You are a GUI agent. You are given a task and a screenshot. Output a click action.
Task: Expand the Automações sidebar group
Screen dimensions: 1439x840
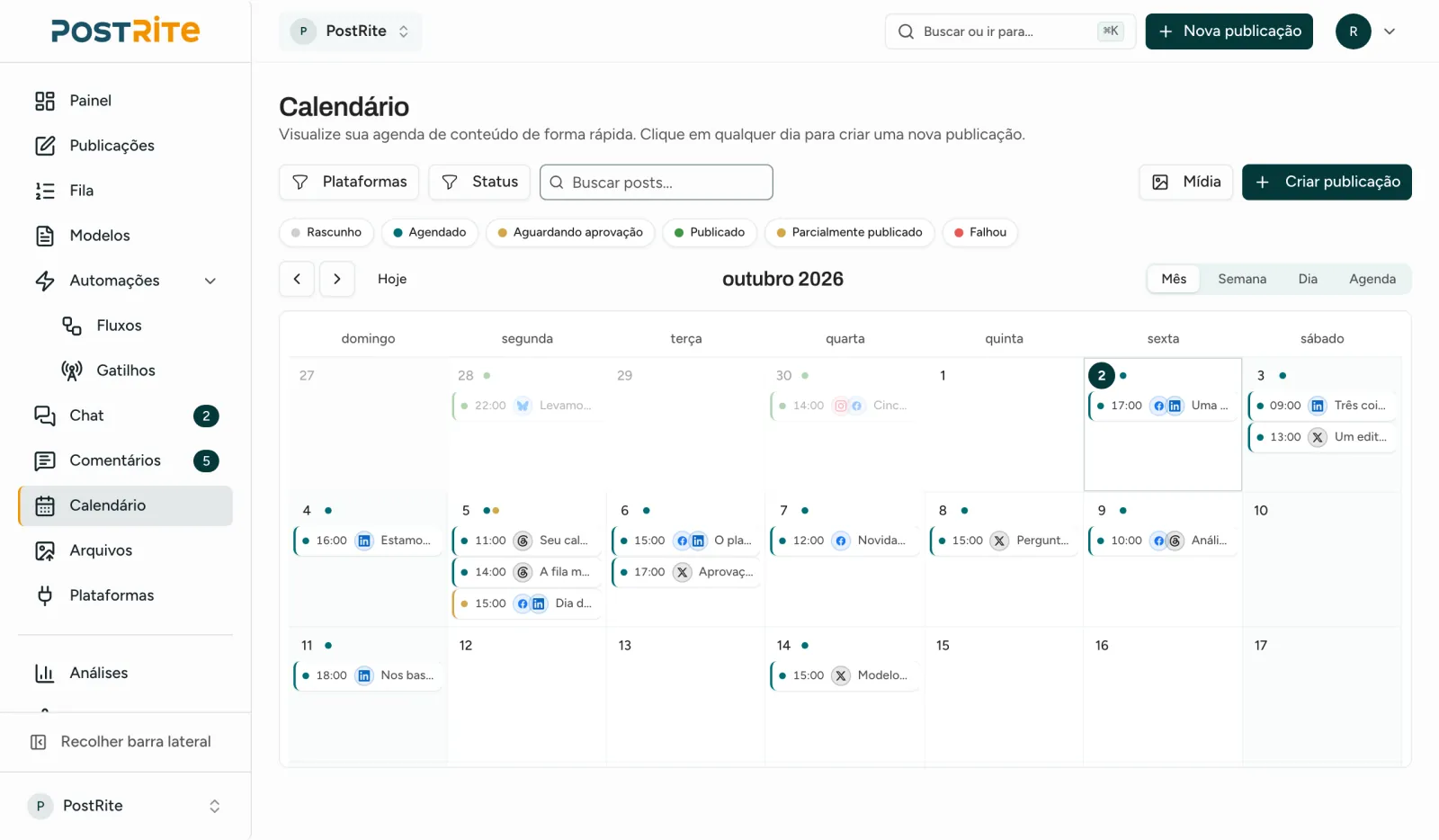[x=125, y=281]
